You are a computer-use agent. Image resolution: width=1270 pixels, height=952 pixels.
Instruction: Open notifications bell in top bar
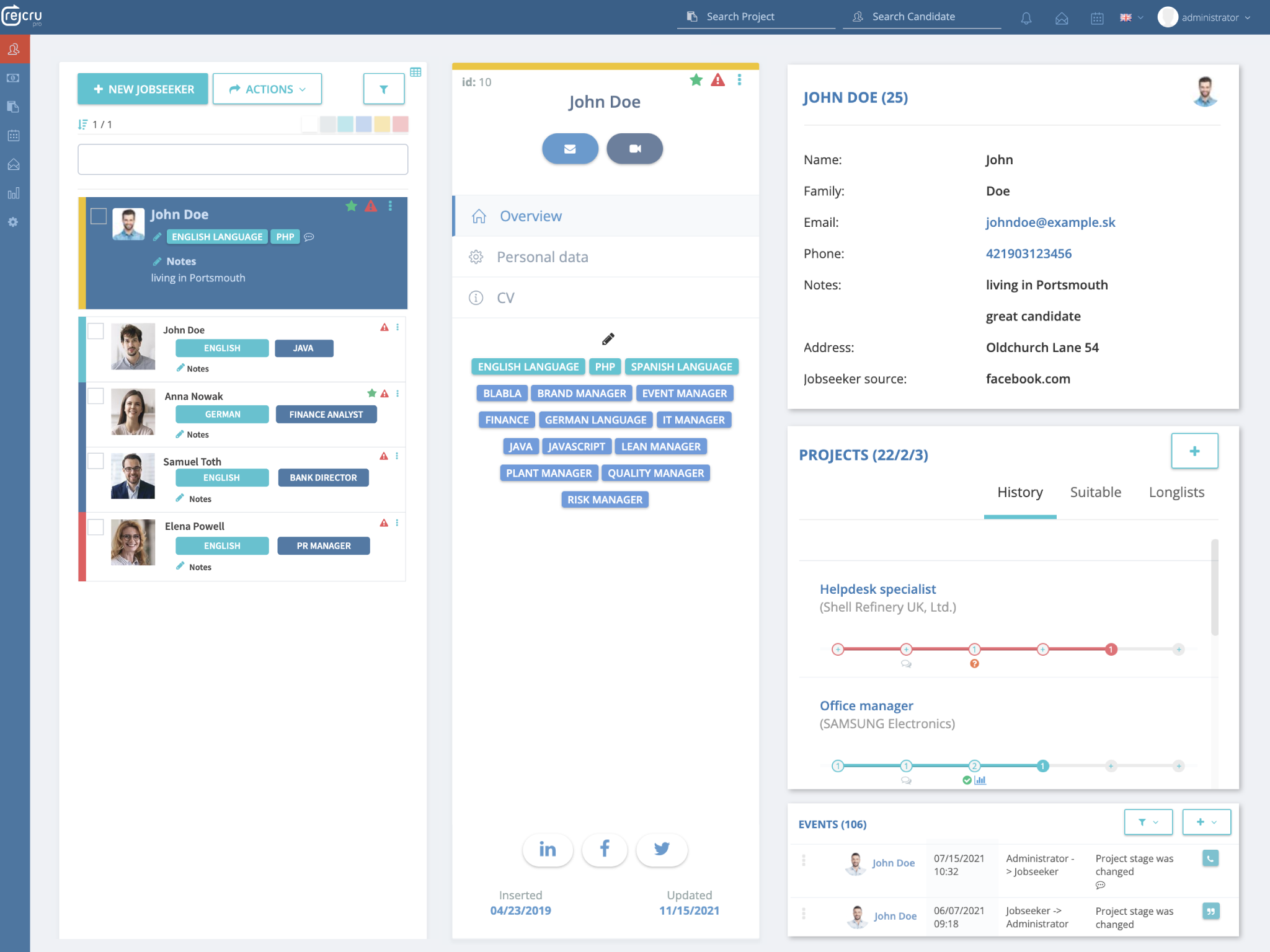coord(1026,18)
